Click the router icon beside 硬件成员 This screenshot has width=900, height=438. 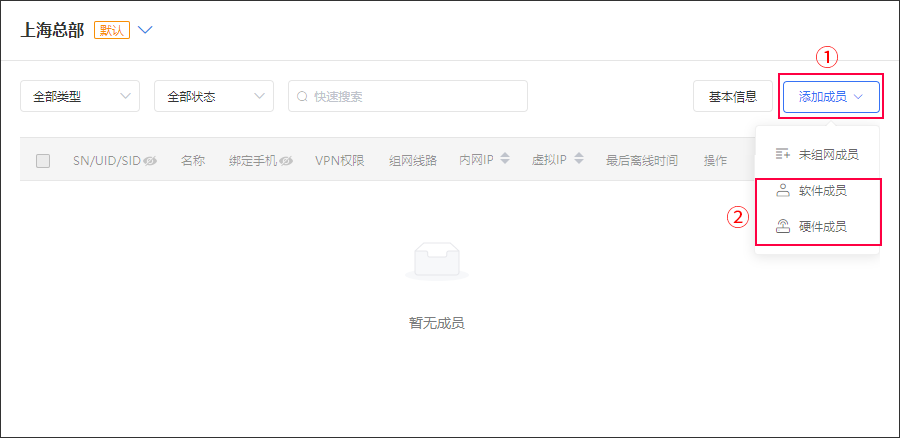[x=783, y=227]
